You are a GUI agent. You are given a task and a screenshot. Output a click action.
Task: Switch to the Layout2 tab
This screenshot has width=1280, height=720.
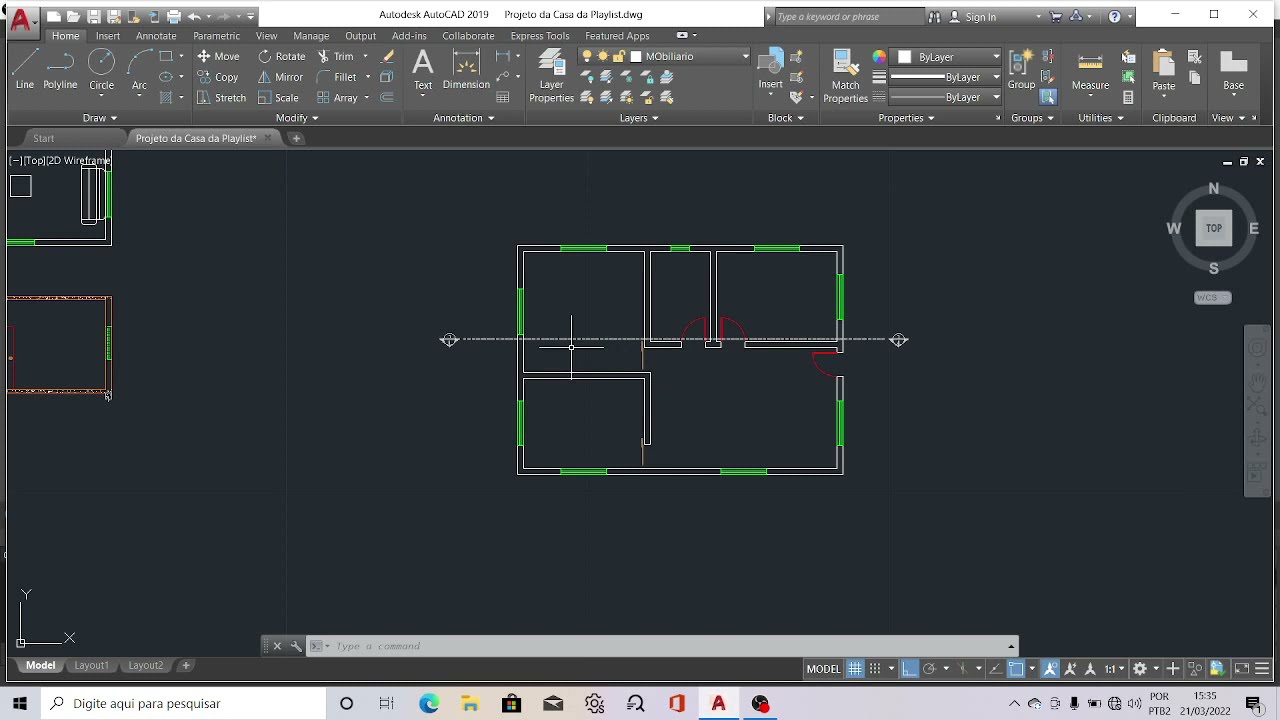[x=145, y=665]
